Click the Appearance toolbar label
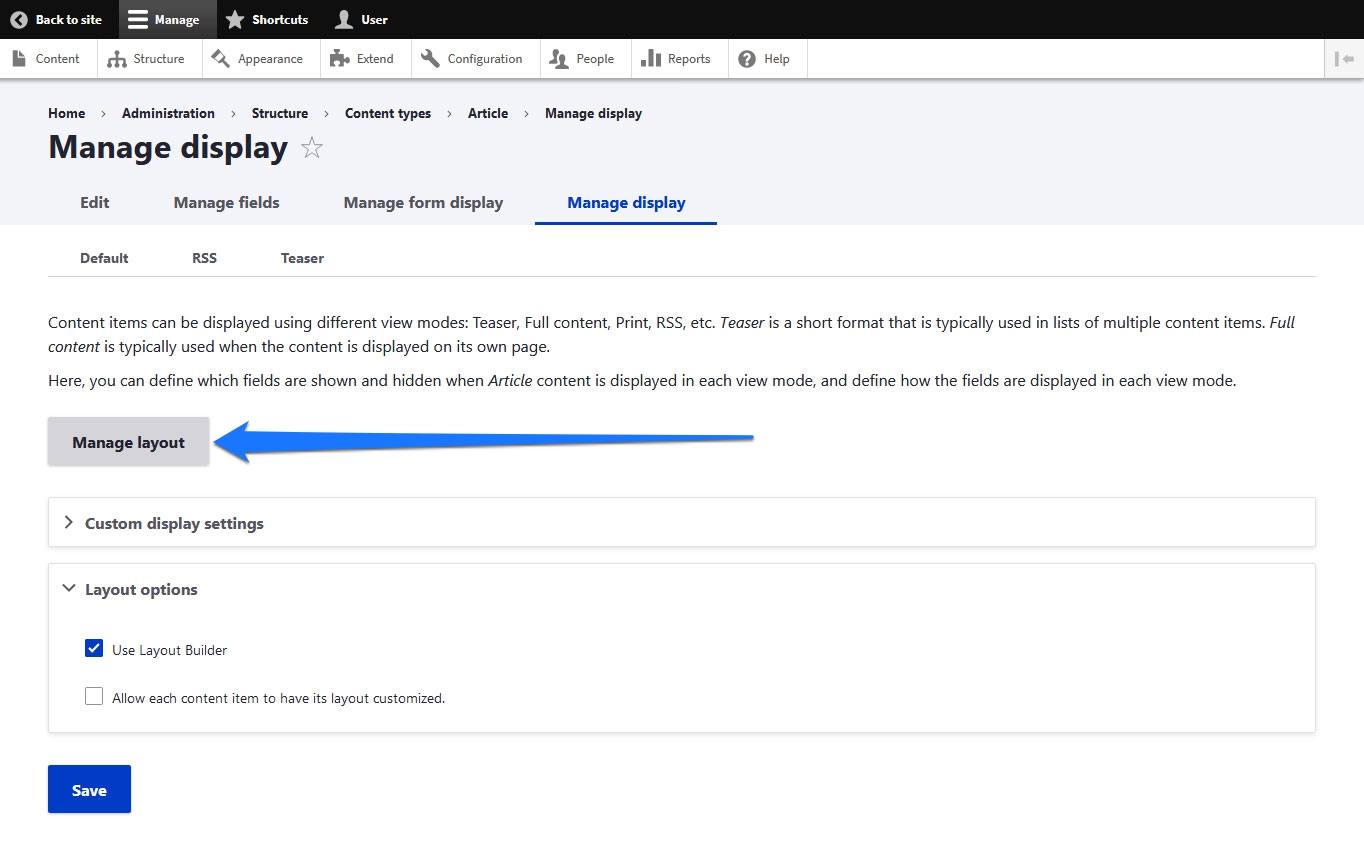Screen dimensions: 1364x841 tap(270, 59)
